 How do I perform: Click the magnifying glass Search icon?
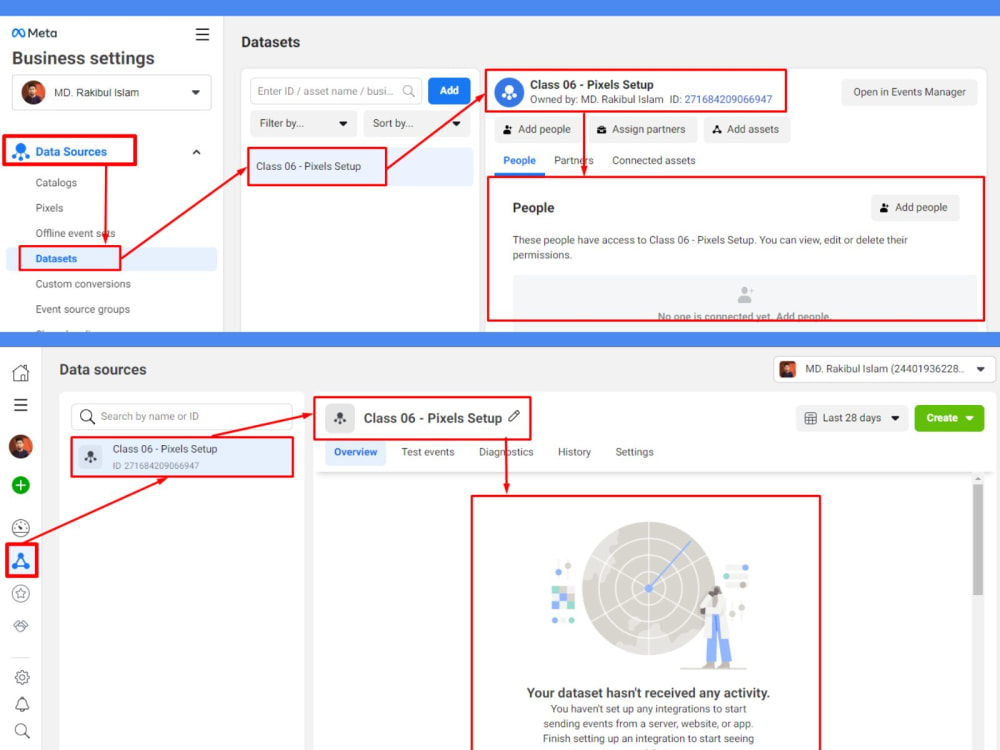click(x=20, y=731)
